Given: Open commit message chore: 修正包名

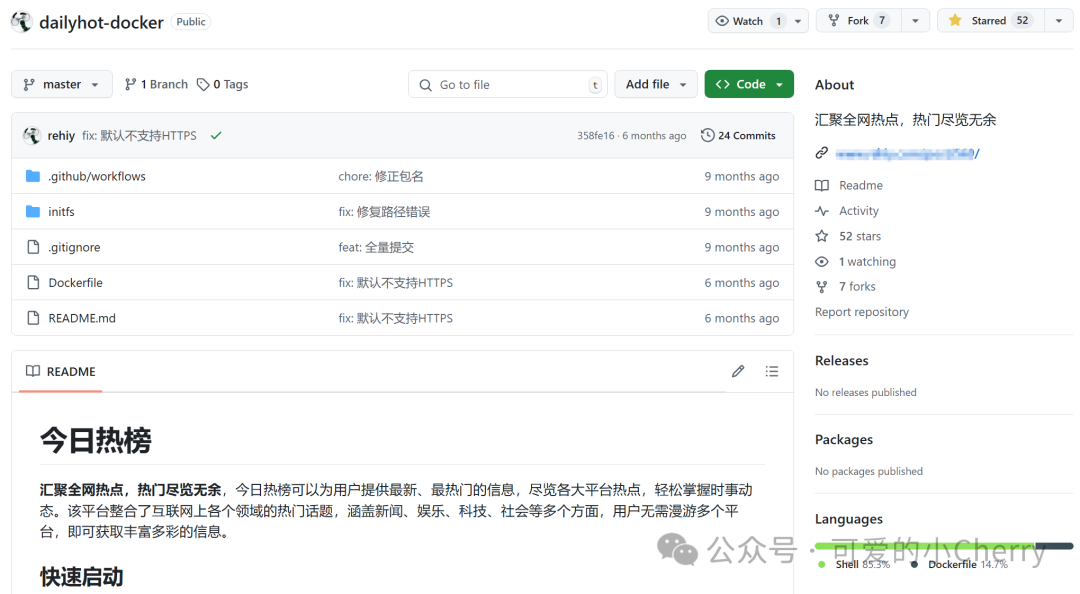Looking at the screenshot, I should (x=381, y=176).
